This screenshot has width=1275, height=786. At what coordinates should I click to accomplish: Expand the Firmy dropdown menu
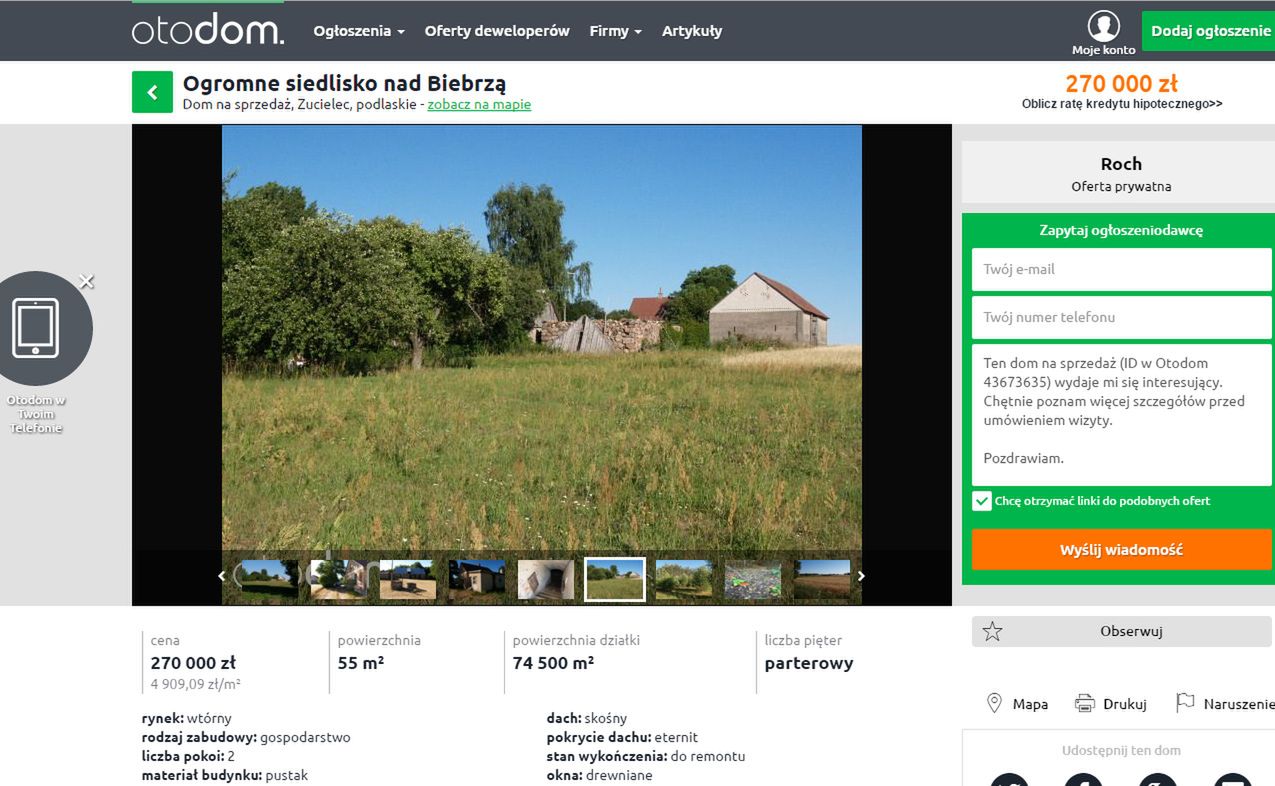coord(616,31)
